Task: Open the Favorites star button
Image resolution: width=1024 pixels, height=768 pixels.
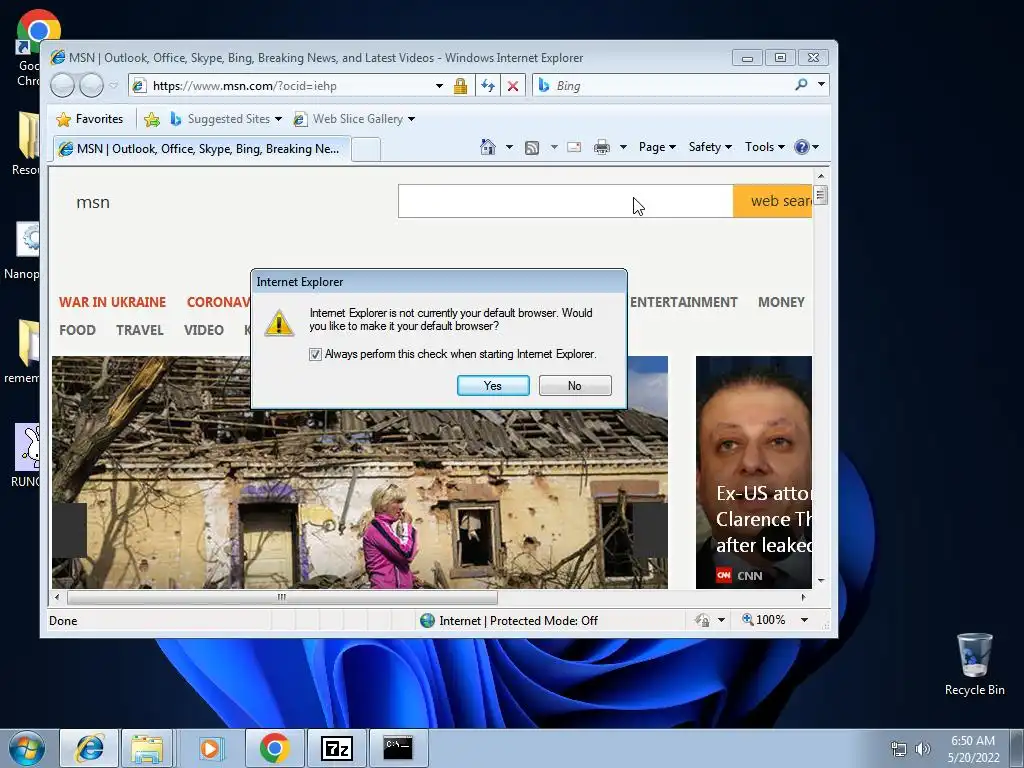Action: click(x=90, y=119)
